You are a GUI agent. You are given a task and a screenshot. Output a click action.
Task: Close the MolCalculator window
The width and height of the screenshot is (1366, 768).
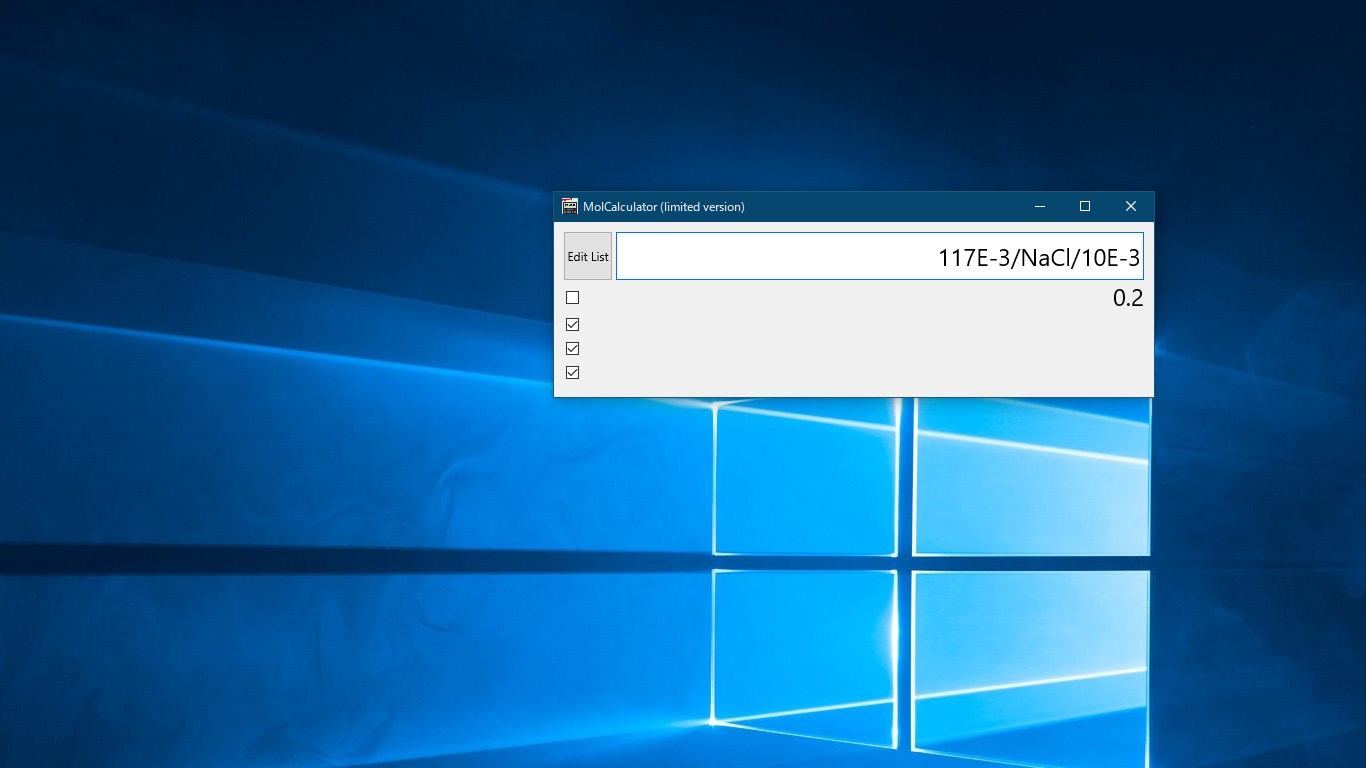coord(1131,206)
